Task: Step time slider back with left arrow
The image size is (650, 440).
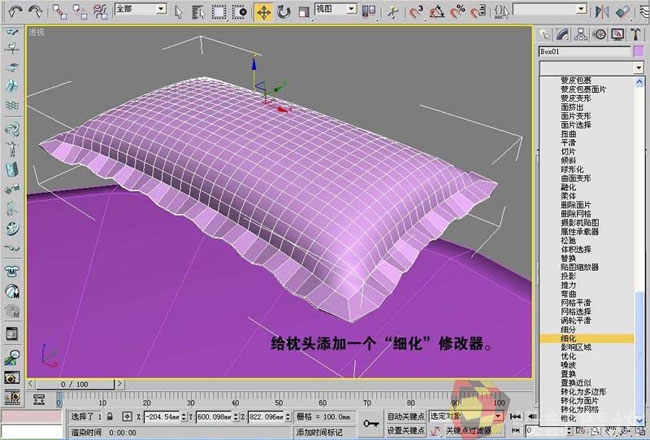Action: 31,384
